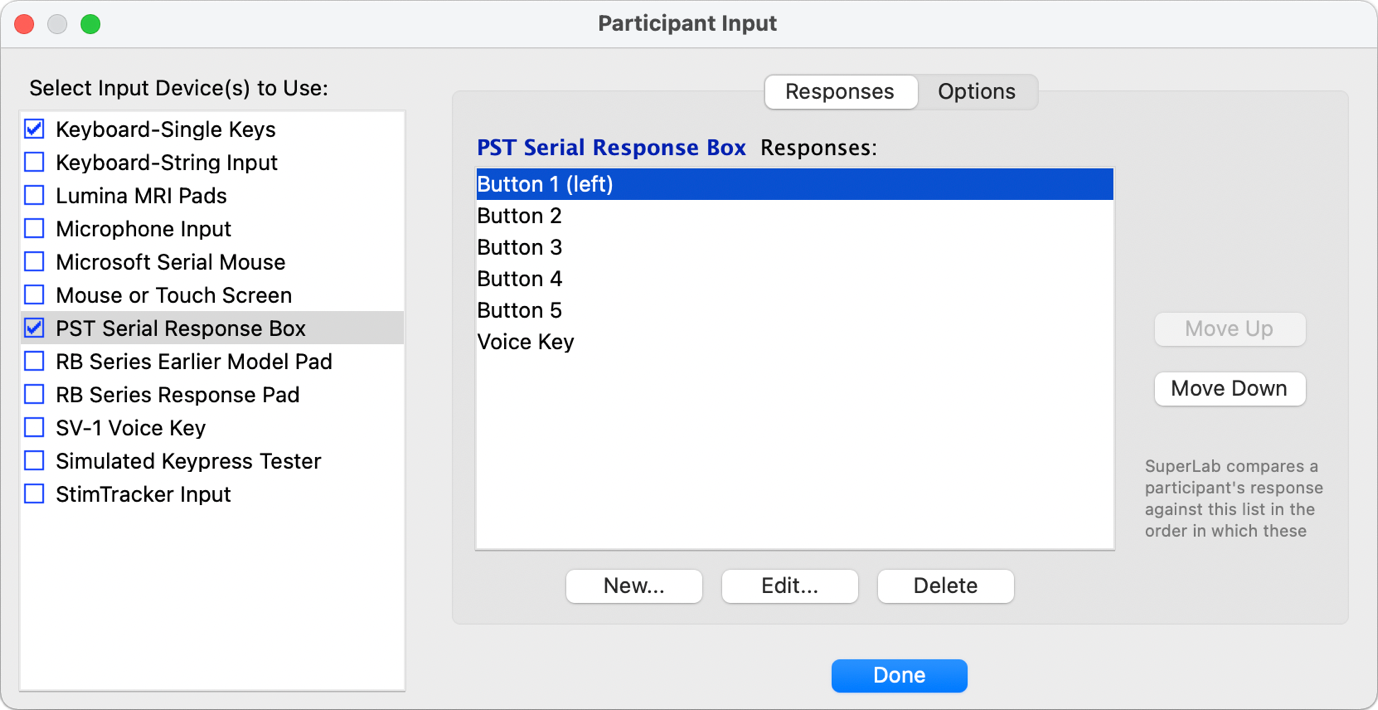Disable the PST Serial Response Box checkbox
The image size is (1378, 710).
click(35, 328)
